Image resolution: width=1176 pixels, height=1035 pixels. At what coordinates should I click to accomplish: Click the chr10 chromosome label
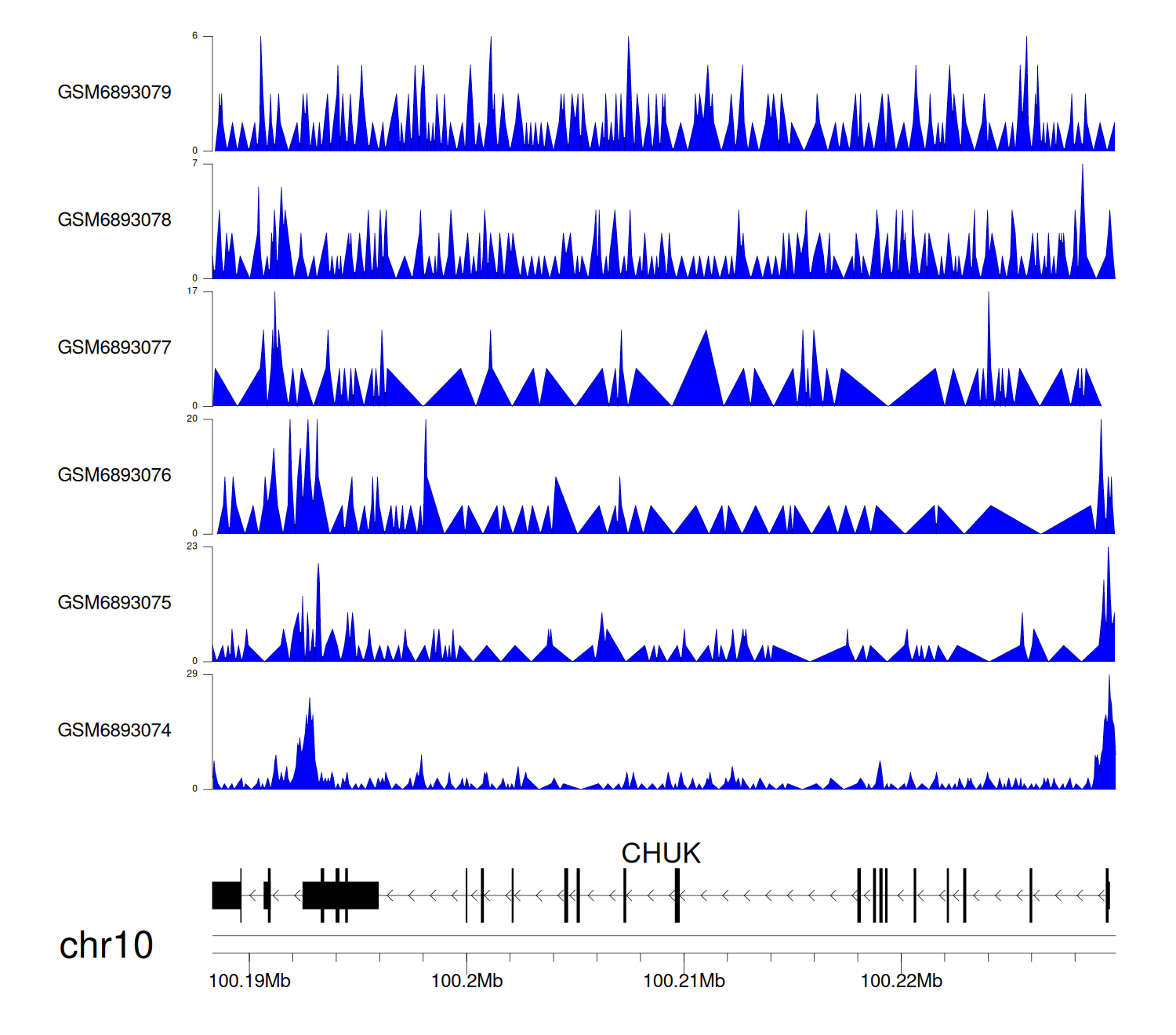pos(106,946)
